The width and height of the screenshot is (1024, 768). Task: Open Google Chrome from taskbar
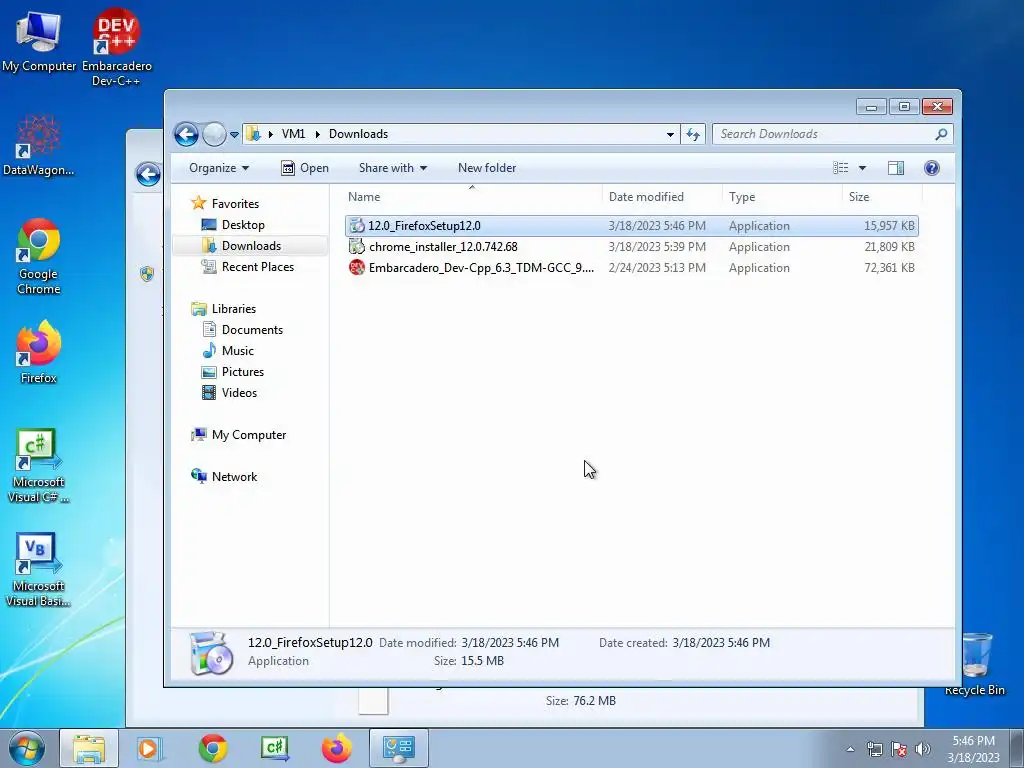213,748
